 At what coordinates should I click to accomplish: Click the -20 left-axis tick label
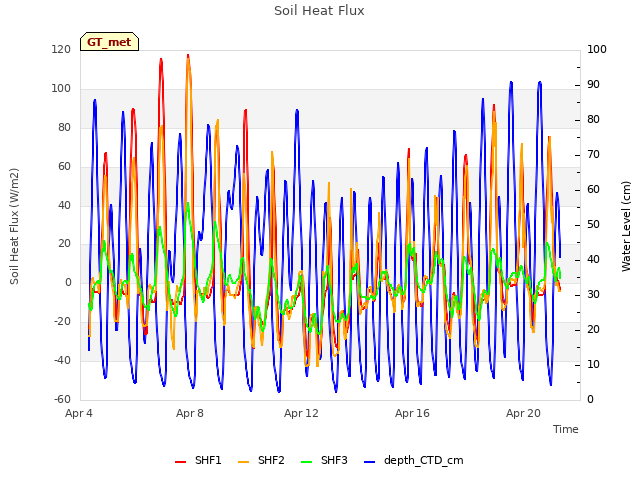(x=62, y=322)
